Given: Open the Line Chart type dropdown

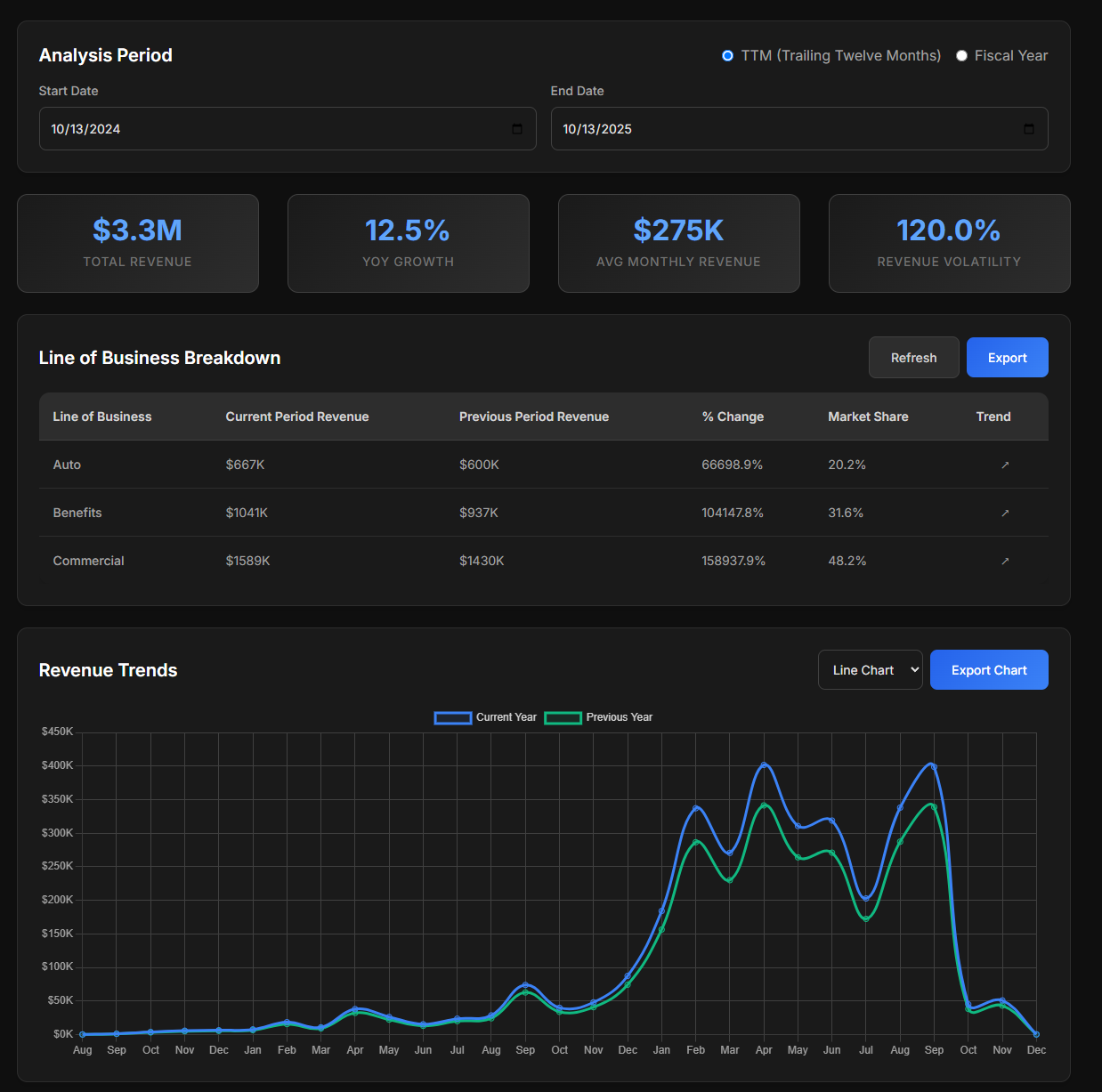Looking at the screenshot, I should (x=870, y=670).
